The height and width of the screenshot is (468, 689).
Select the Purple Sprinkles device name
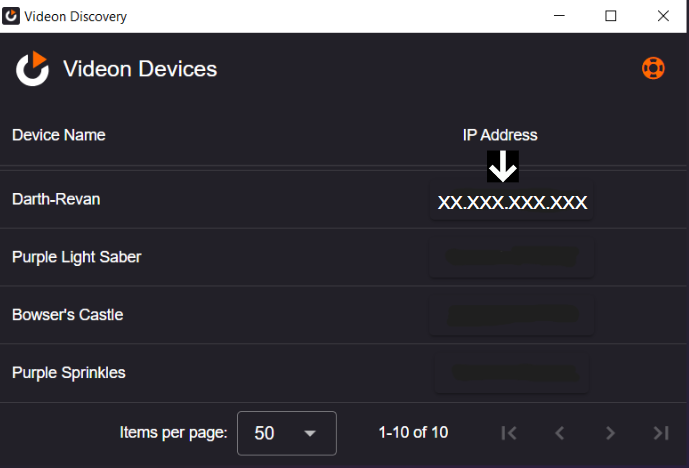[69, 373]
